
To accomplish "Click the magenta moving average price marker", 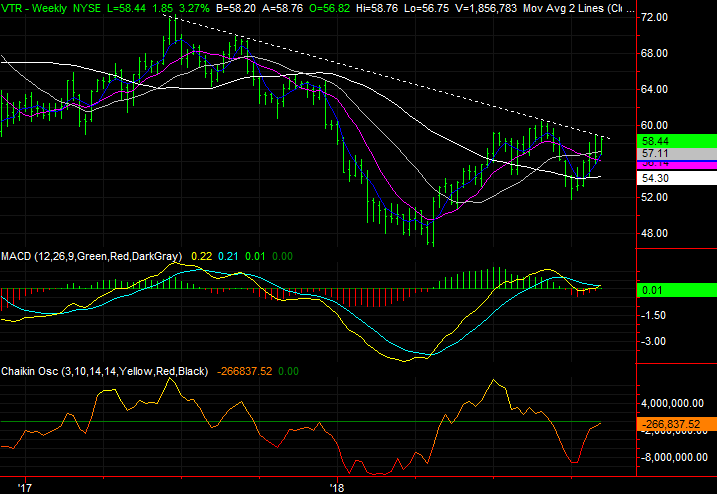I will tap(677, 164).
